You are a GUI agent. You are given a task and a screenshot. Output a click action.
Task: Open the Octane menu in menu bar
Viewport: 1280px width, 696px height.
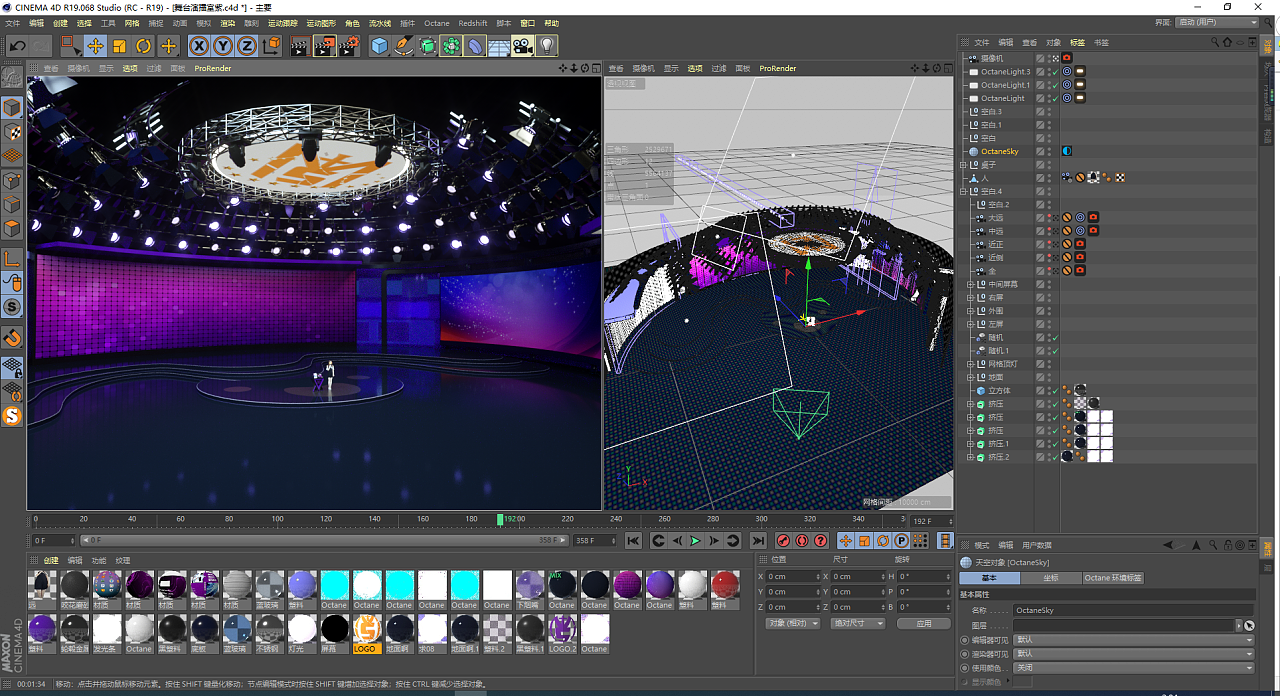pos(437,23)
